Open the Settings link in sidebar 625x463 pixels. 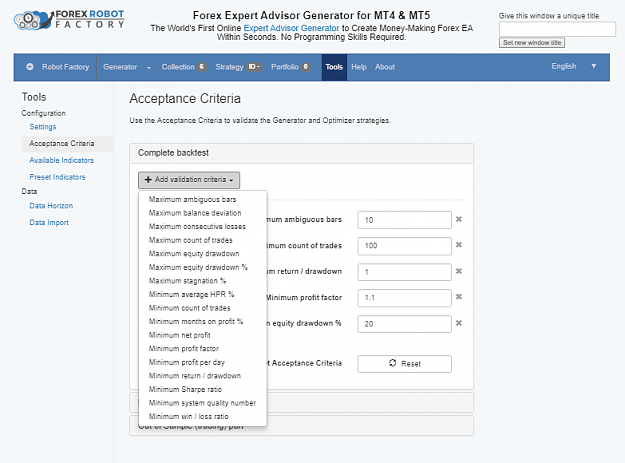[x=43, y=127]
